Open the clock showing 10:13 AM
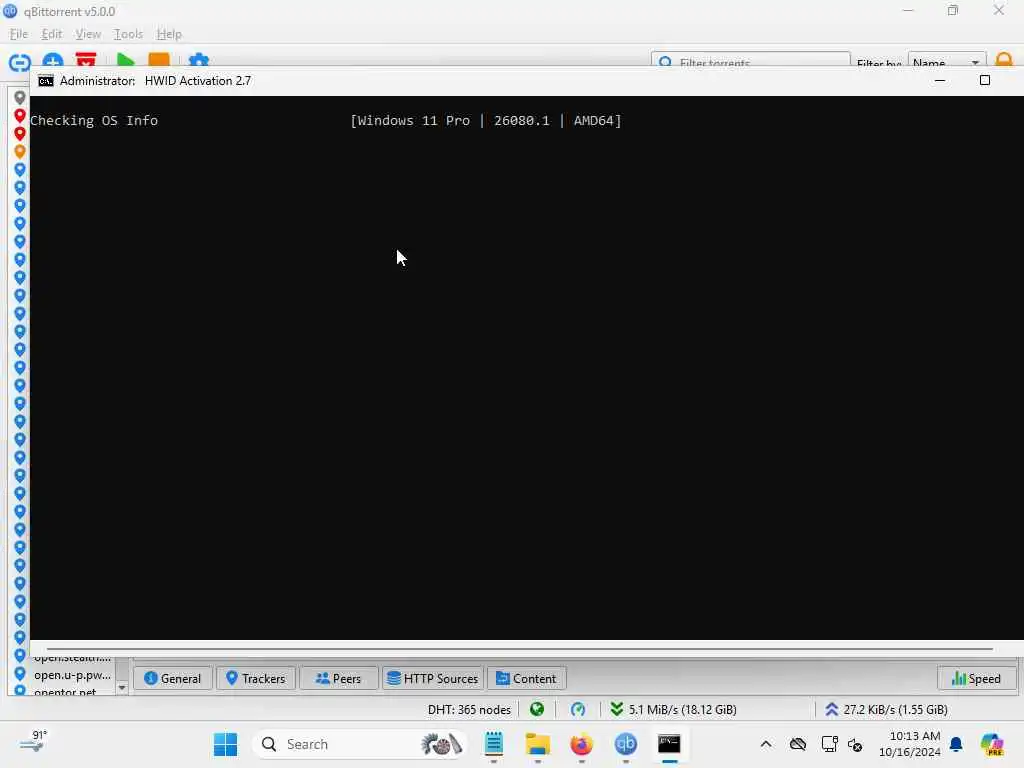The image size is (1024, 768). [x=910, y=744]
